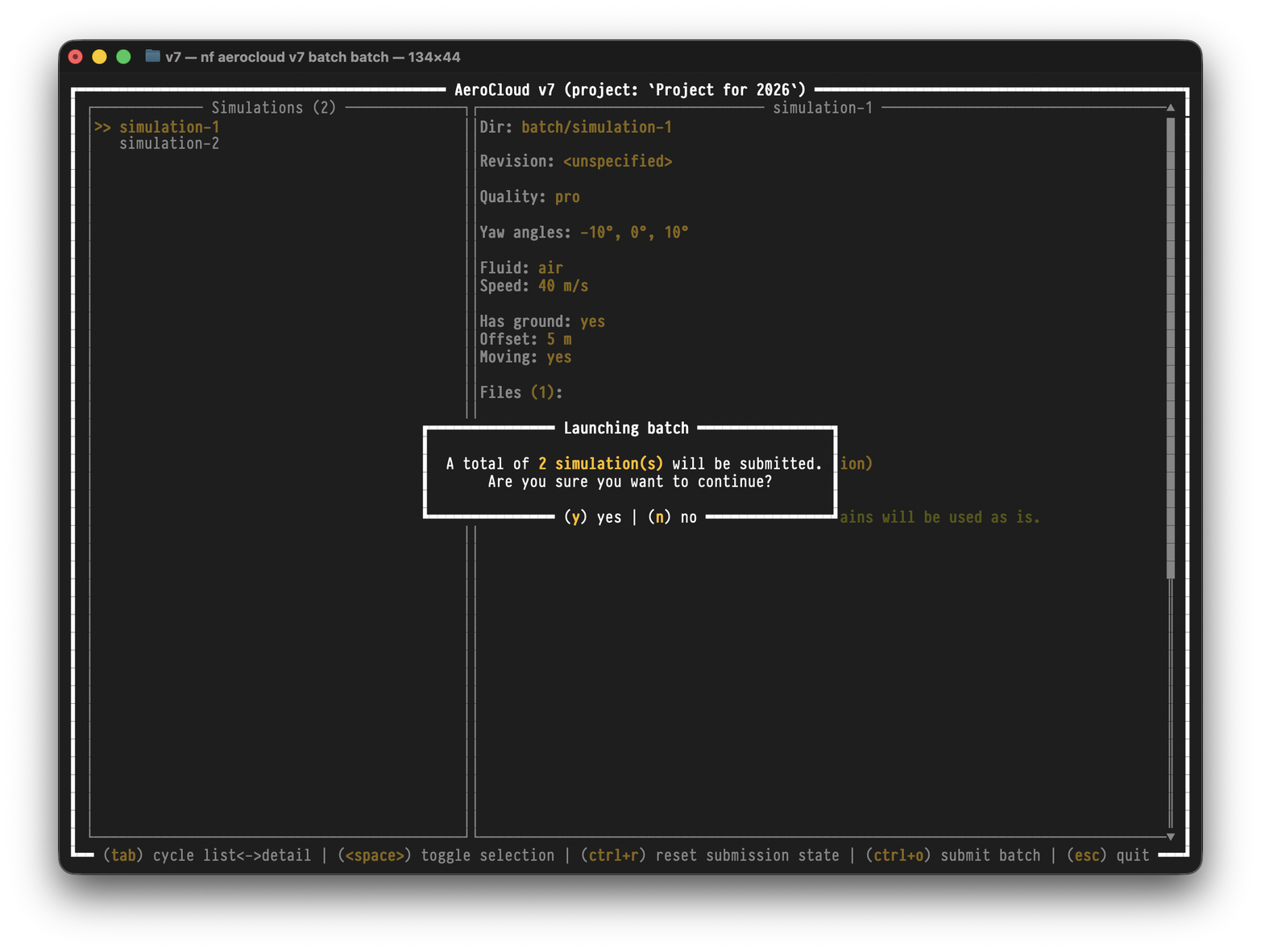Click the yellow minimize window button
This screenshot has width=1261, height=952.
click(99, 56)
